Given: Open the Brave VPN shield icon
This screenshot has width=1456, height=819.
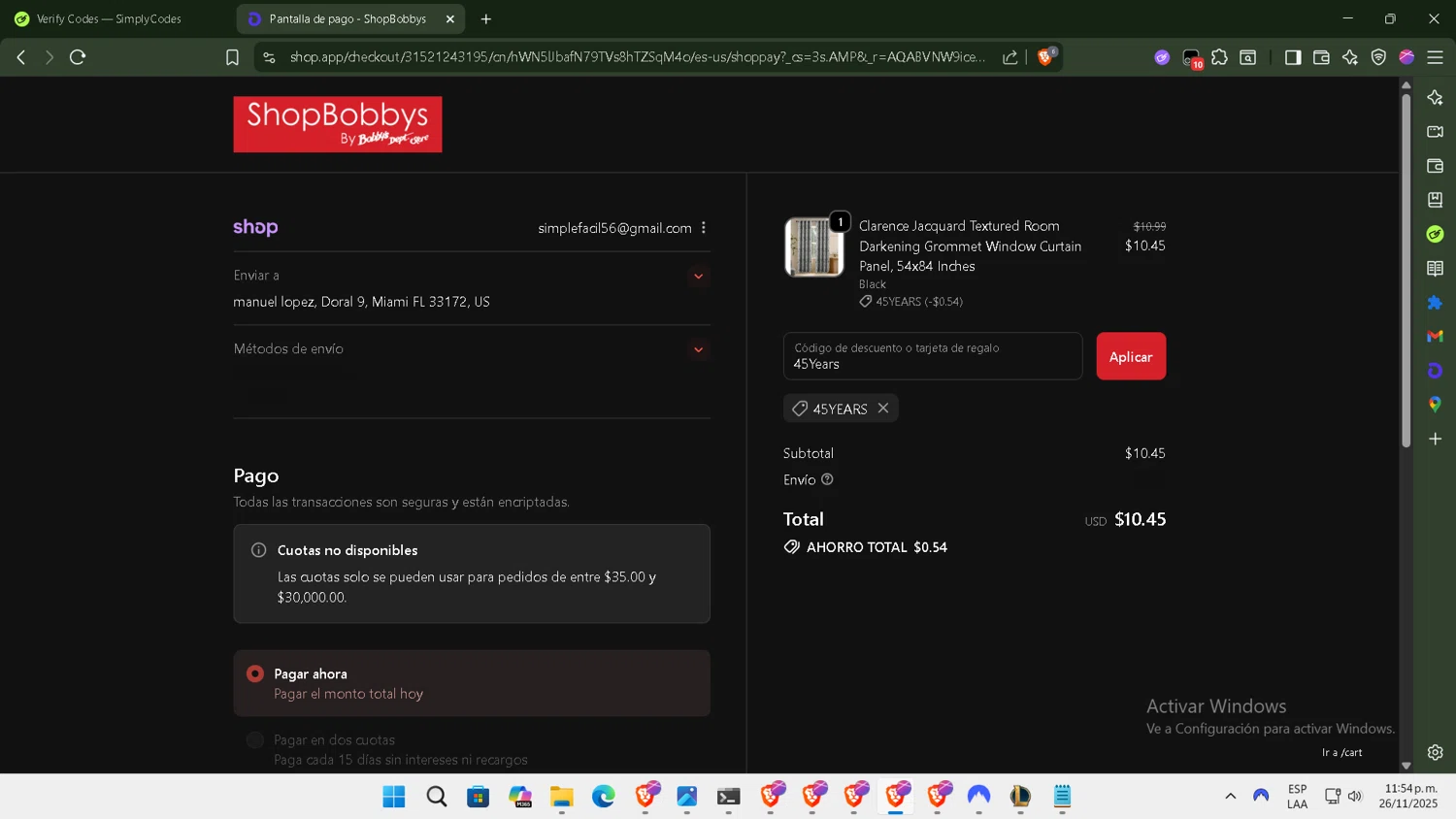Looking at the screenshot, I should tap(1378, 57).
